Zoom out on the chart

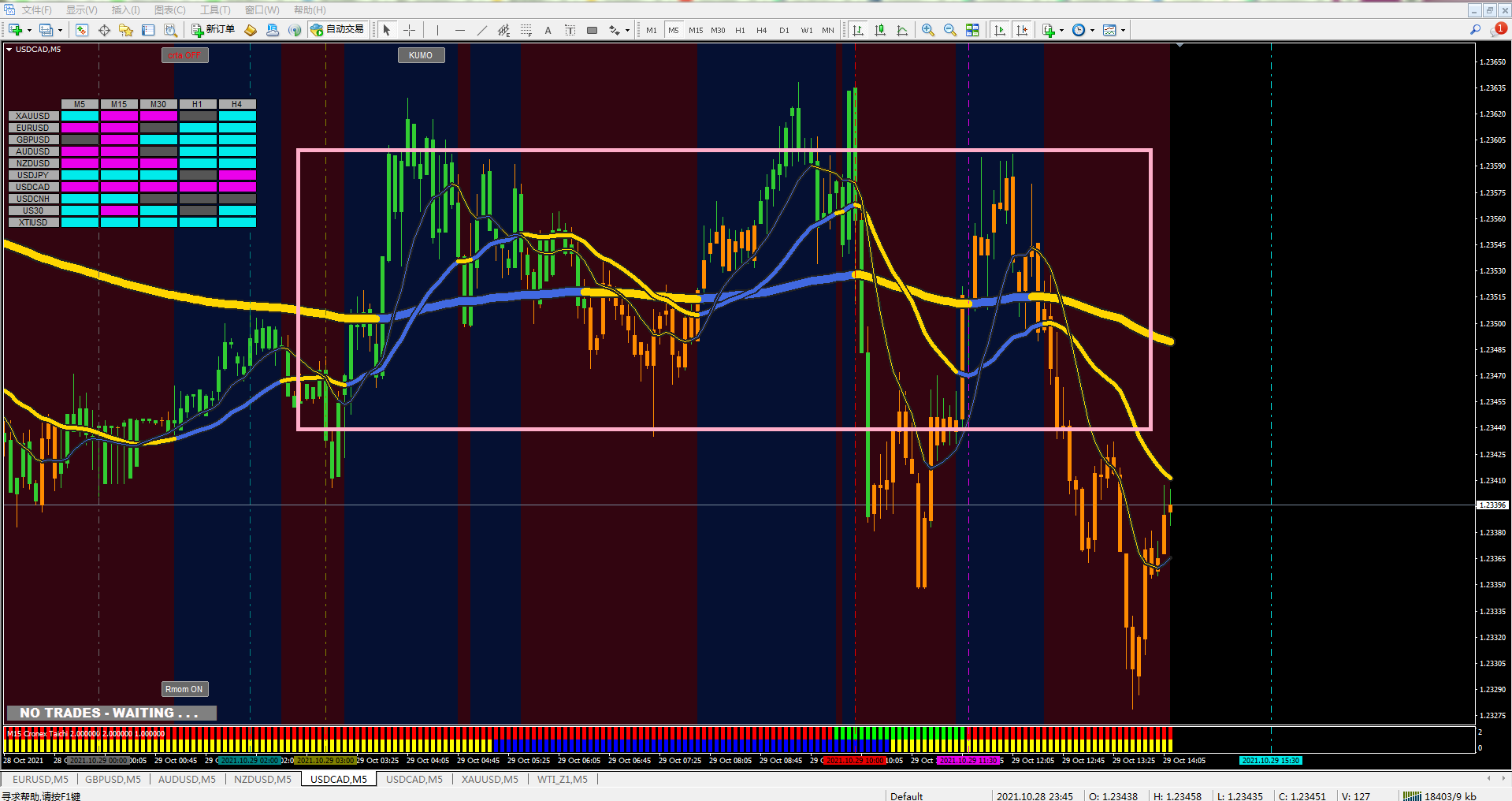pos(950,30)
